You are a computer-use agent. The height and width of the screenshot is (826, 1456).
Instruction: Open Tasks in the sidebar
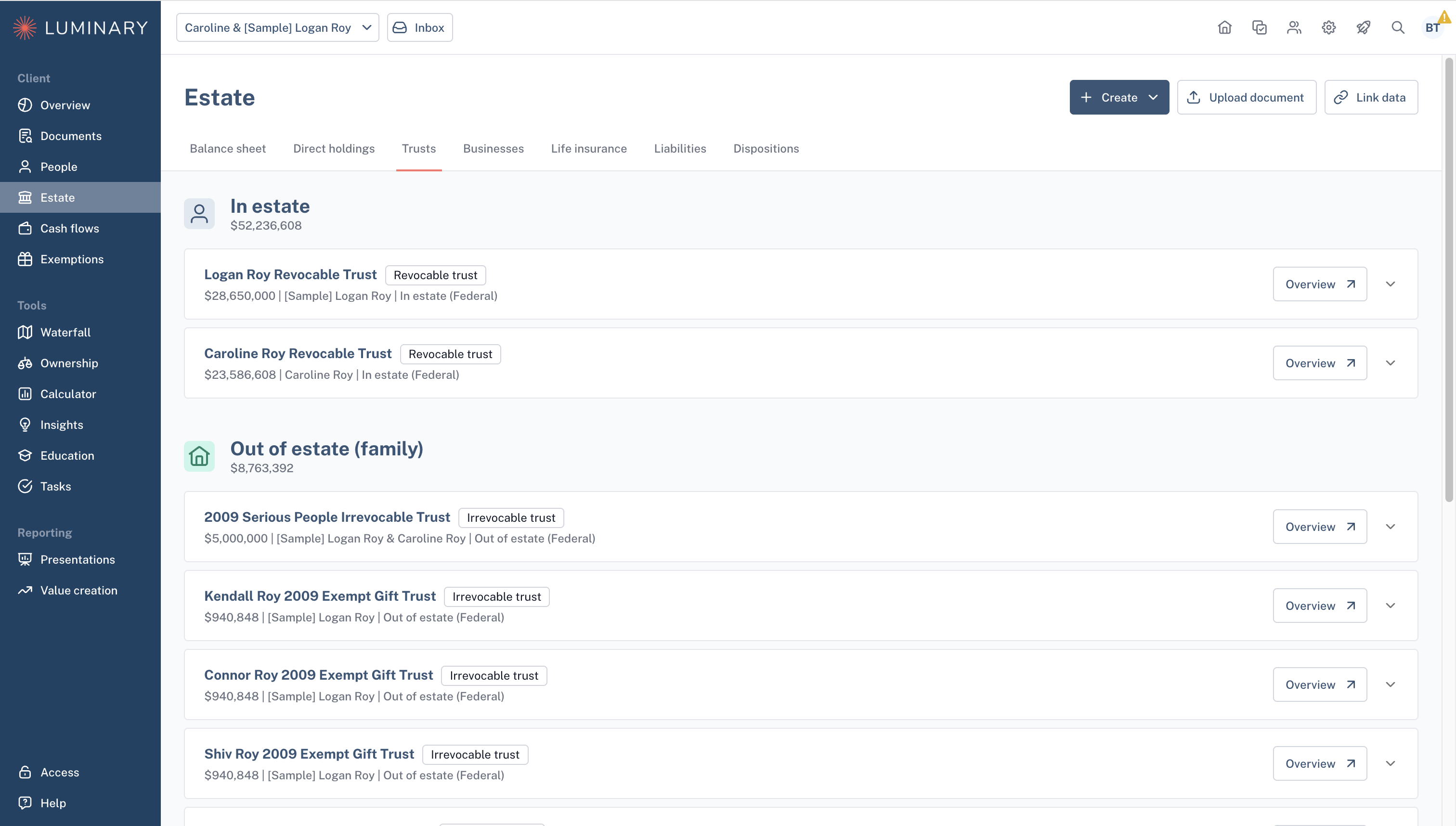tap(80, 486)
